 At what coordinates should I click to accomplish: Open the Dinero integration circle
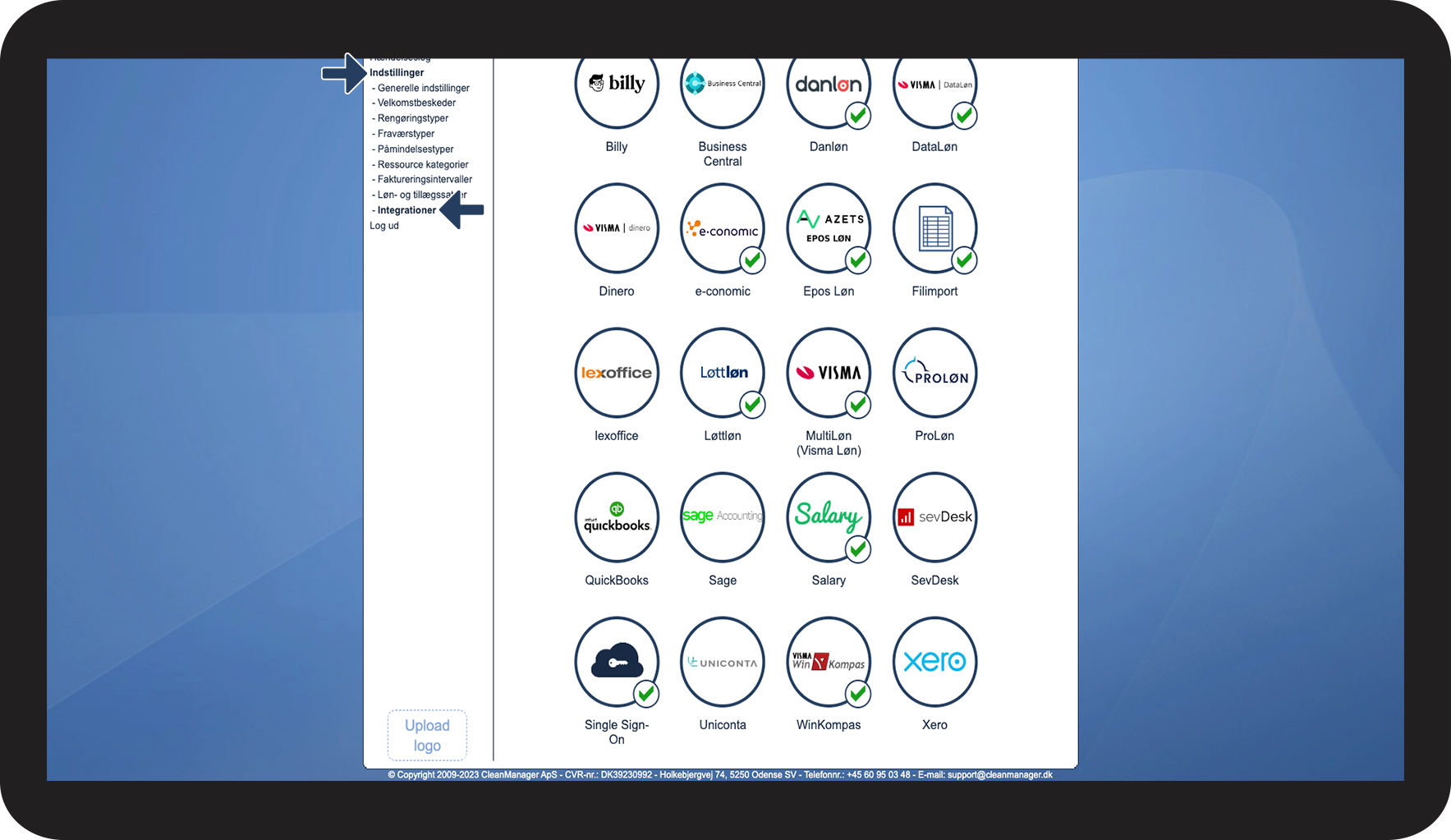click(x=617, y=228)
